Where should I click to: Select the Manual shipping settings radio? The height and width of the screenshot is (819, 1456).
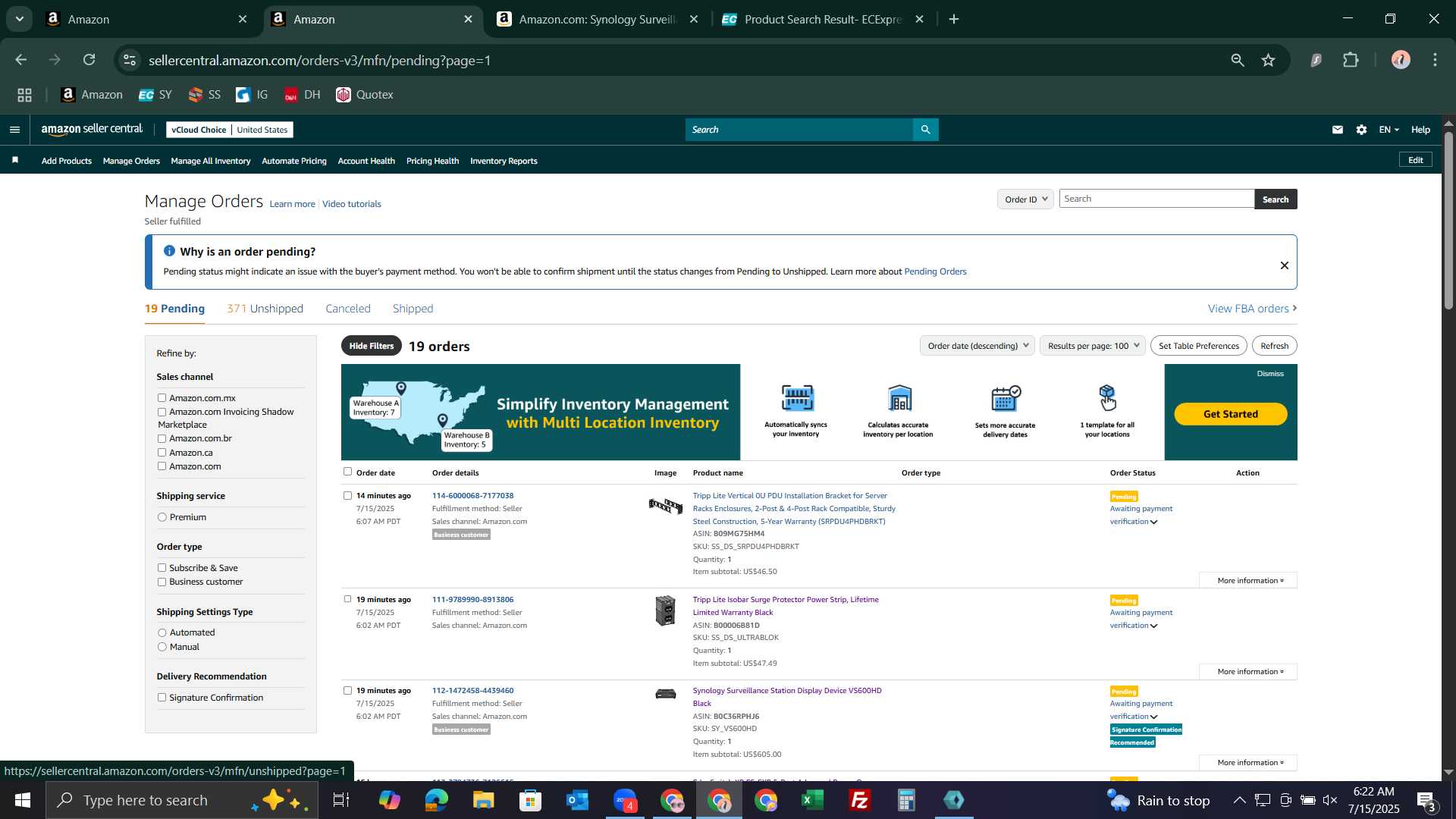pos(162,647)
